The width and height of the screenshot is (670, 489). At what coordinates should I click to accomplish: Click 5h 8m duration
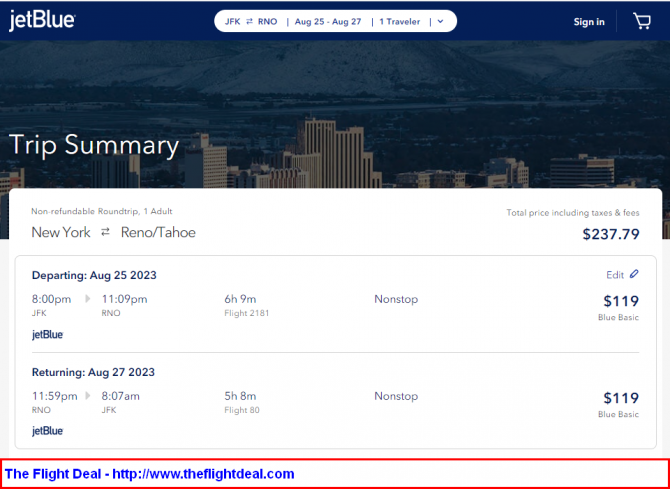[240, 396]
